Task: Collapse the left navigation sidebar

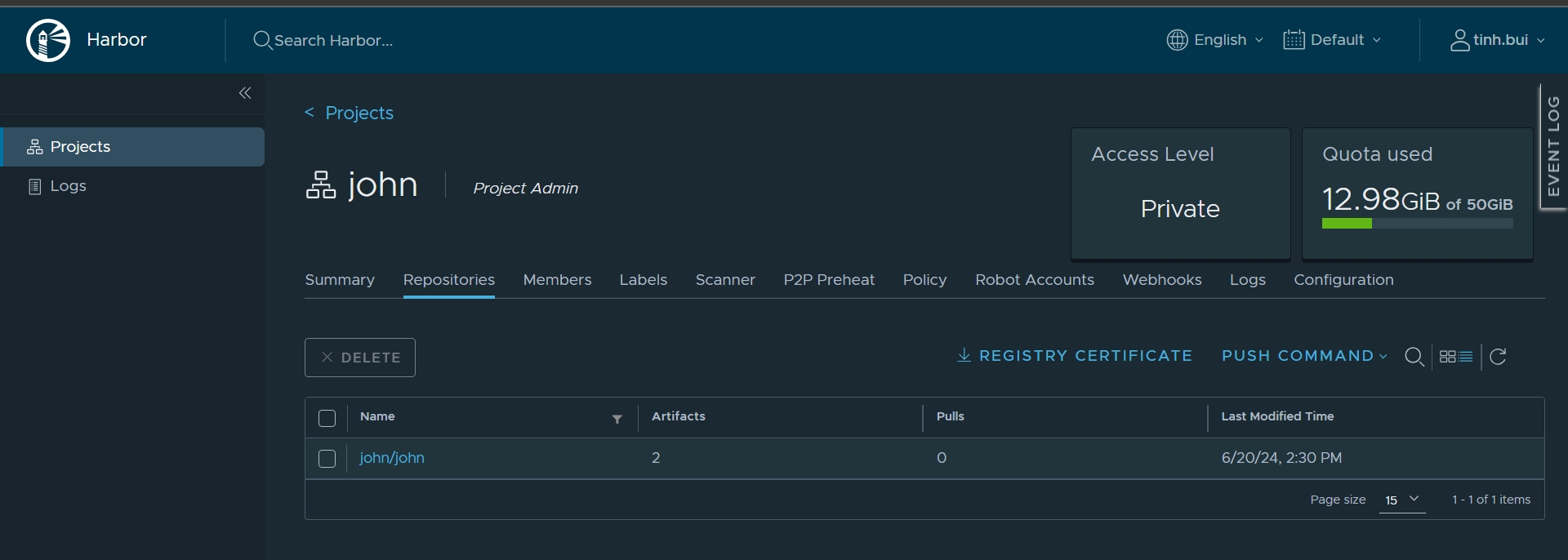Action: 245,93
